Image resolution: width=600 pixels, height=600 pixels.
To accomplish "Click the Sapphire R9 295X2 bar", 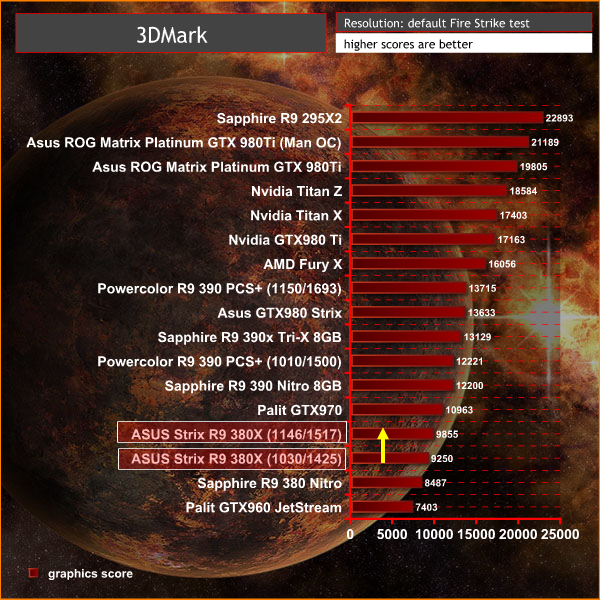I will tap(447, 117).
